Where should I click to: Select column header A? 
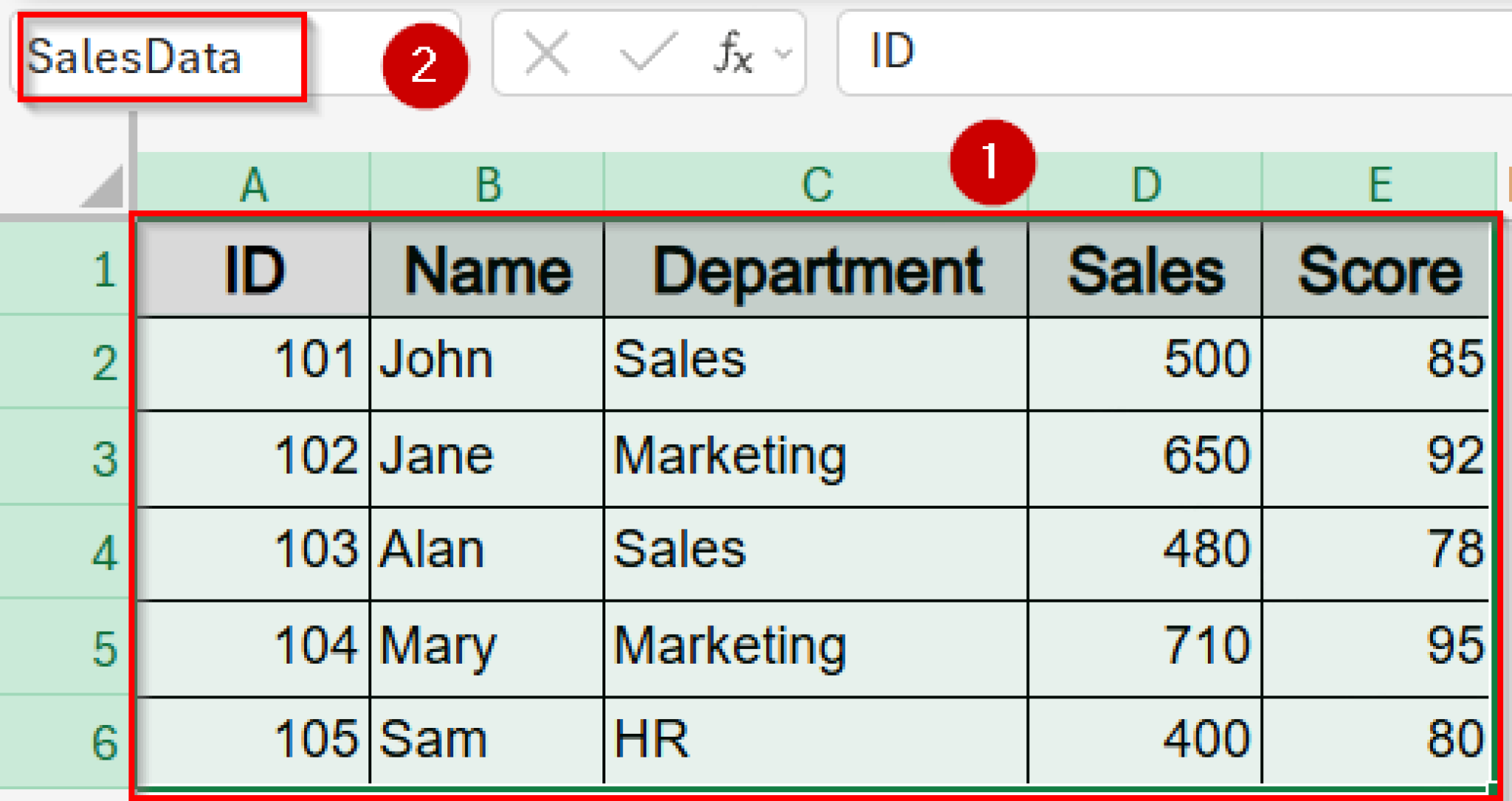pos(255,182)
